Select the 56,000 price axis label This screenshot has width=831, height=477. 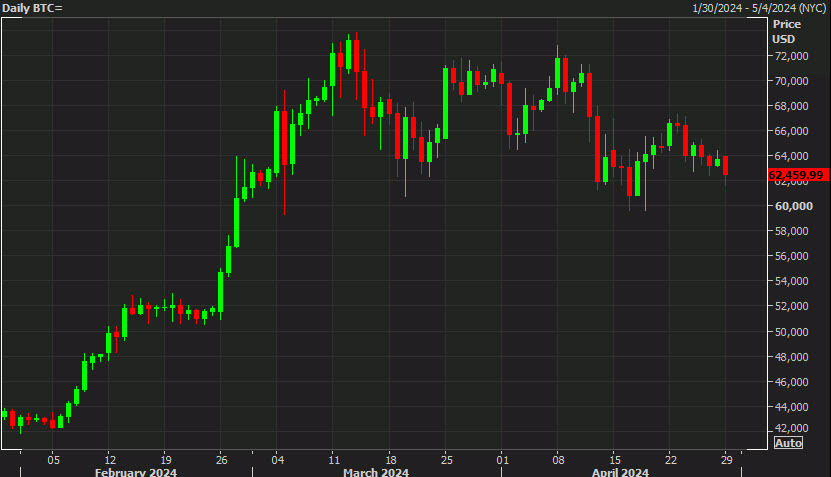pos(791,256)
